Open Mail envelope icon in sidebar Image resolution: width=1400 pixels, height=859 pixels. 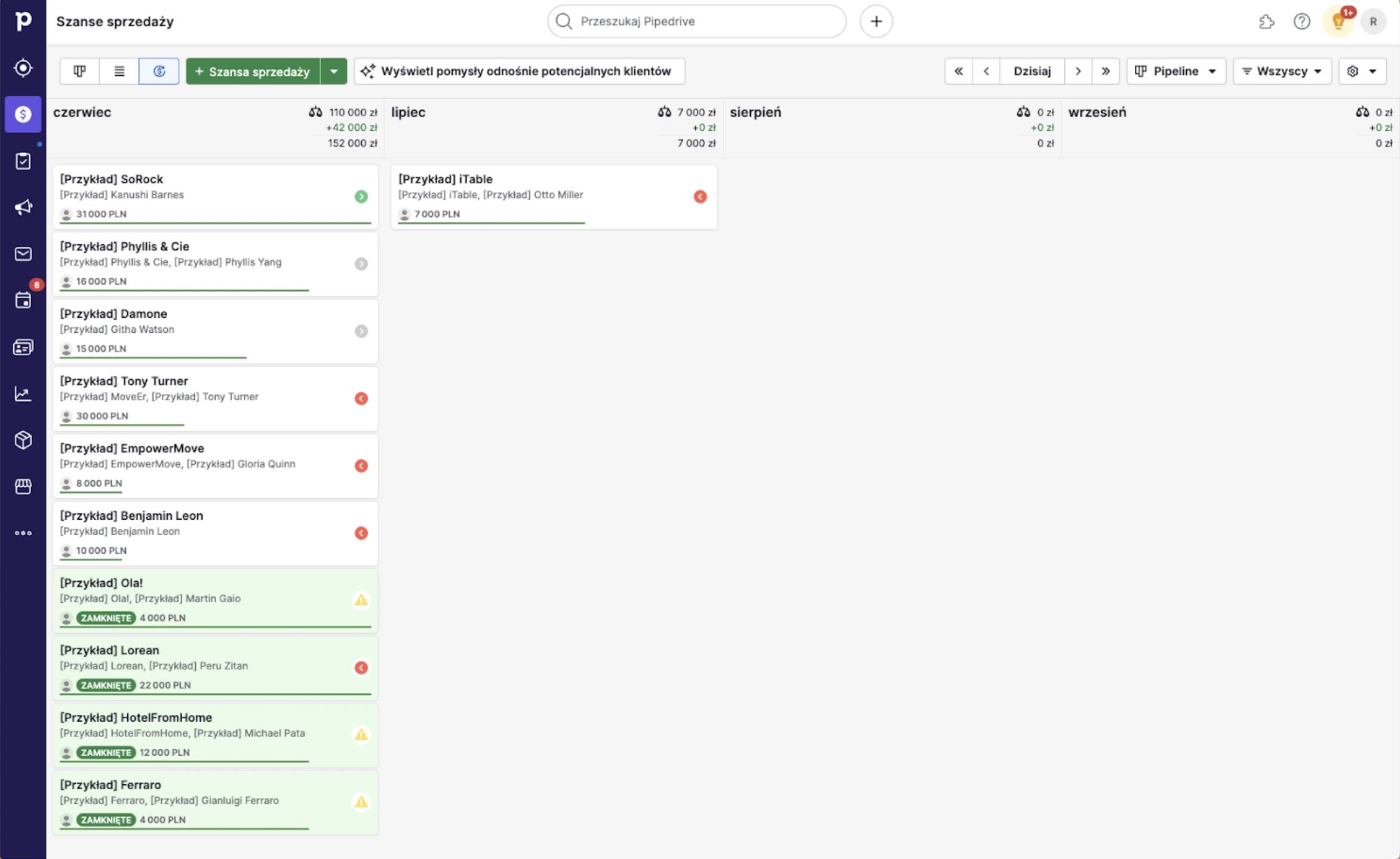(x=23, y=254)
